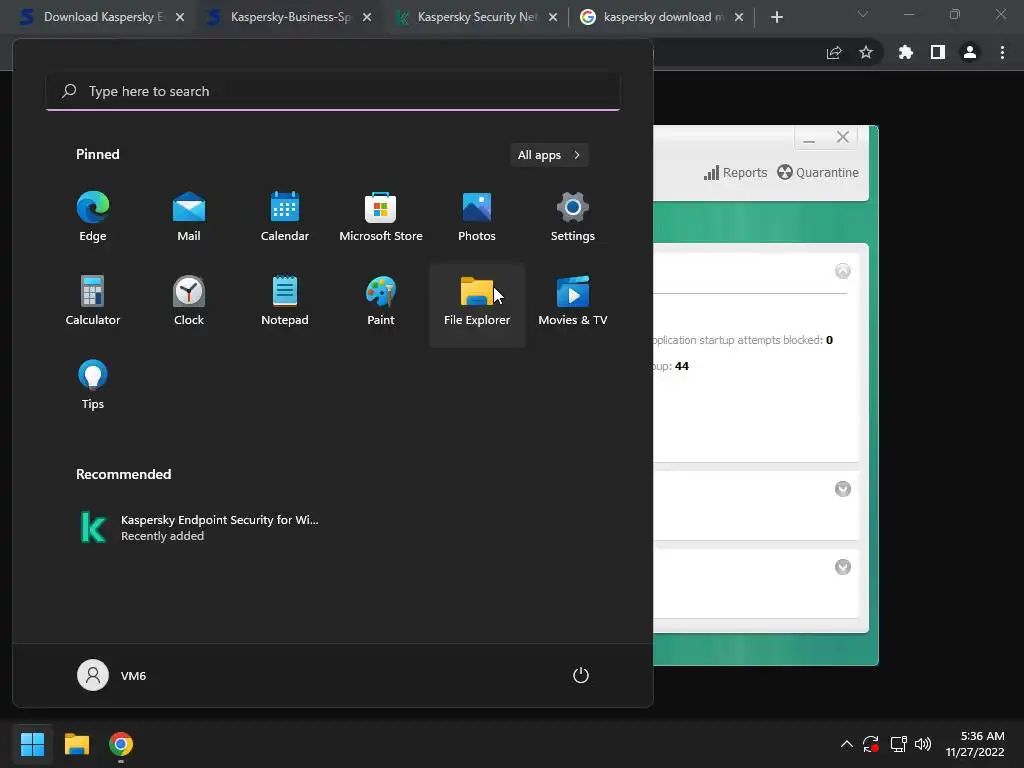Open Microsoft Store from pinned apps
Screen dimensions: 1024x768
(x=381, y=217)
